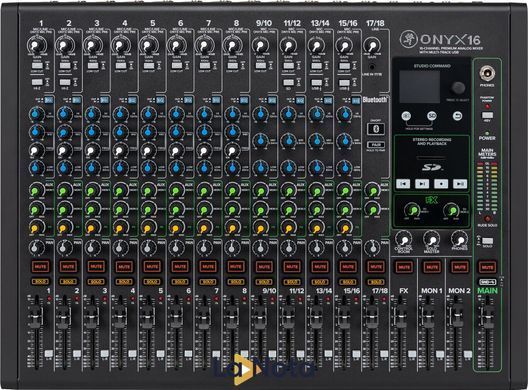Click the SD card slot logo
This screenshot has width=528, height=390.
[x=433, y=167]
